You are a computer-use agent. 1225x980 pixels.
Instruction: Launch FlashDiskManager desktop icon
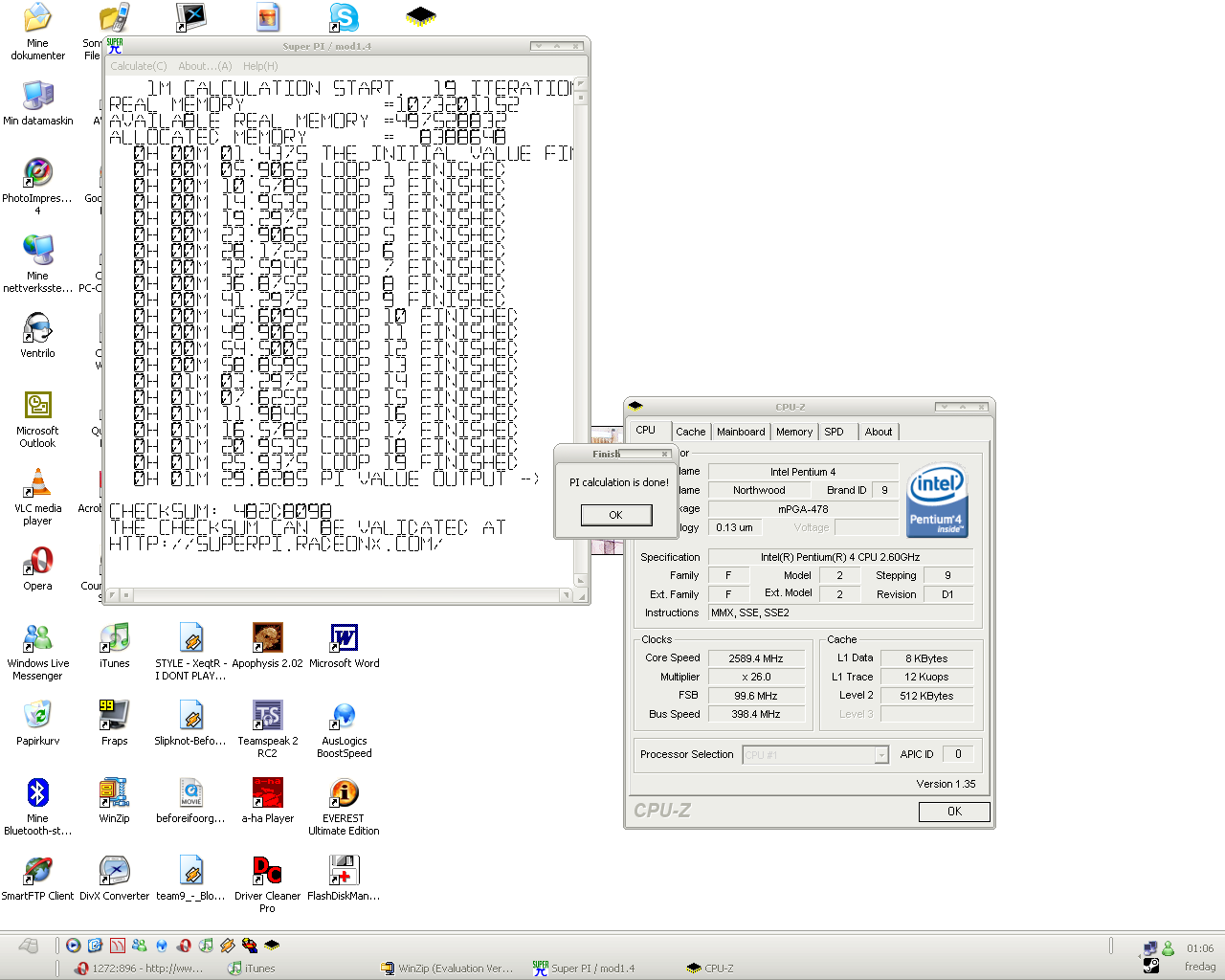pyautogui.click(x=344, y=878)
